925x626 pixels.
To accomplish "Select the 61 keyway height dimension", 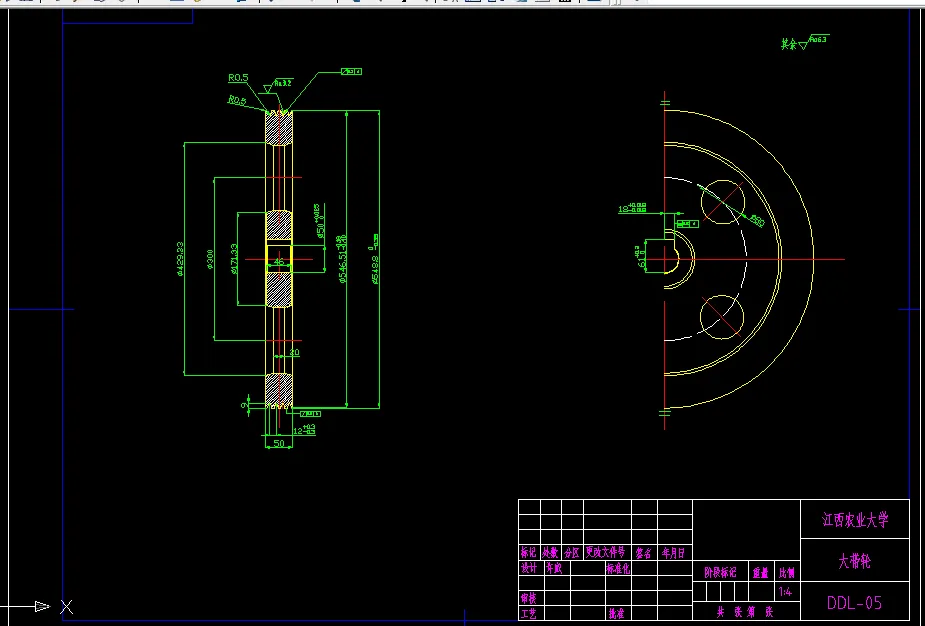I will tap(641, 258).
